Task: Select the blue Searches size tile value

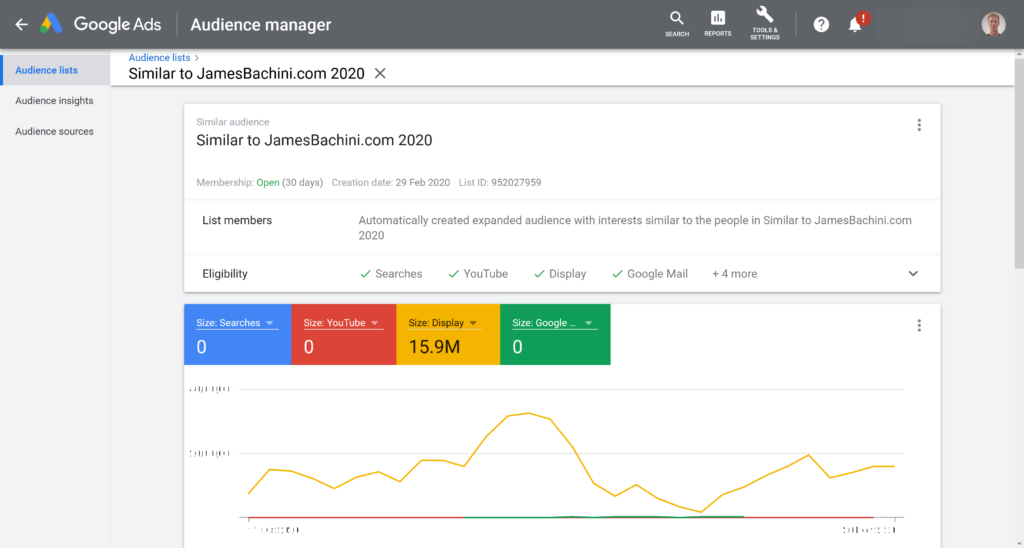Action: pyautogui.click(x=201, y=347)
